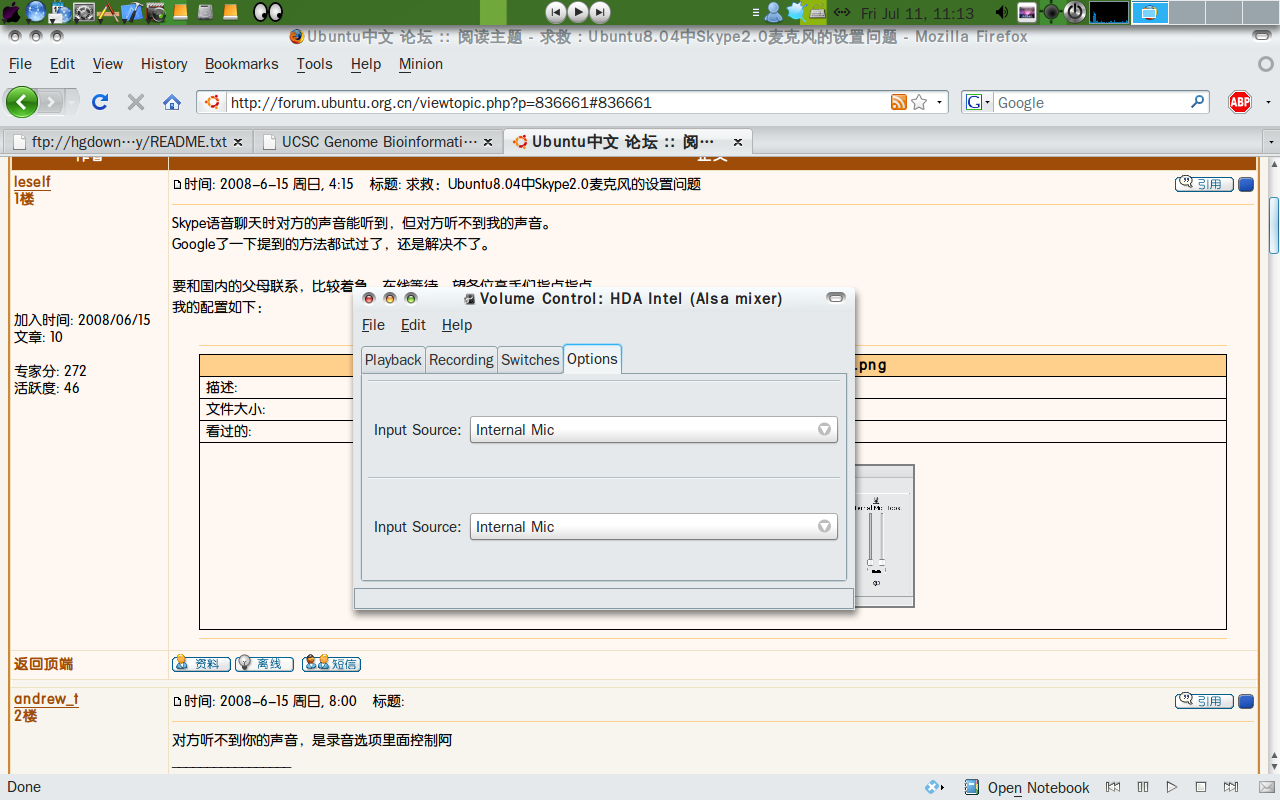1280x800 pixels.
Task: Close the UCSC Genome Bioinformatics tab
Action: [488, 142]
